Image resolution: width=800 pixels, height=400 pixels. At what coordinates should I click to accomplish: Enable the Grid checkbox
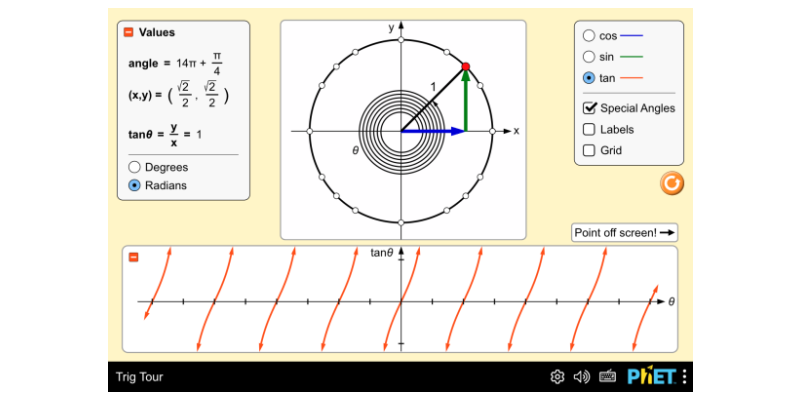click(589, 151)
